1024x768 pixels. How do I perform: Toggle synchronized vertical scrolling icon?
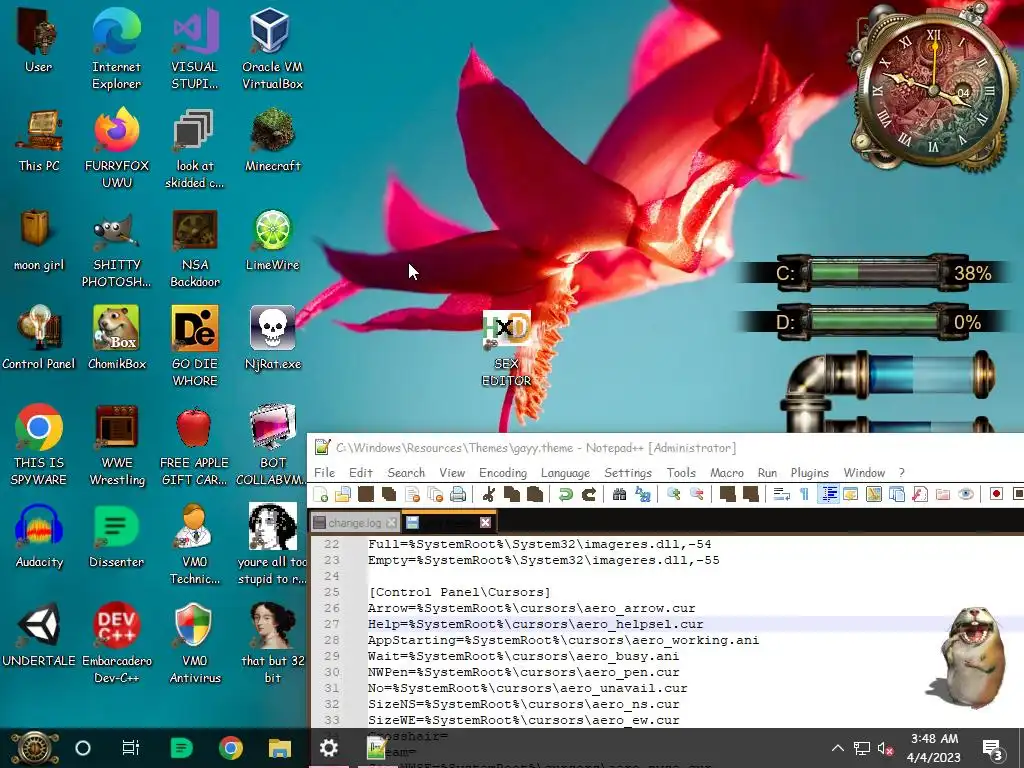(x=728, y=494)
